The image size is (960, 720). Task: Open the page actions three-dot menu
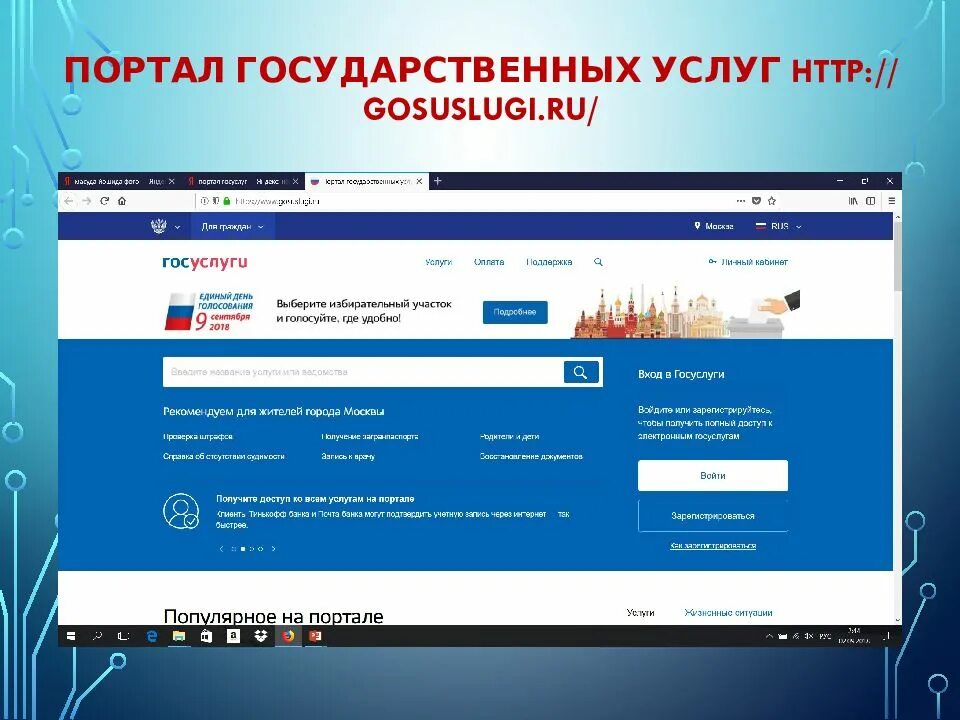741,201
